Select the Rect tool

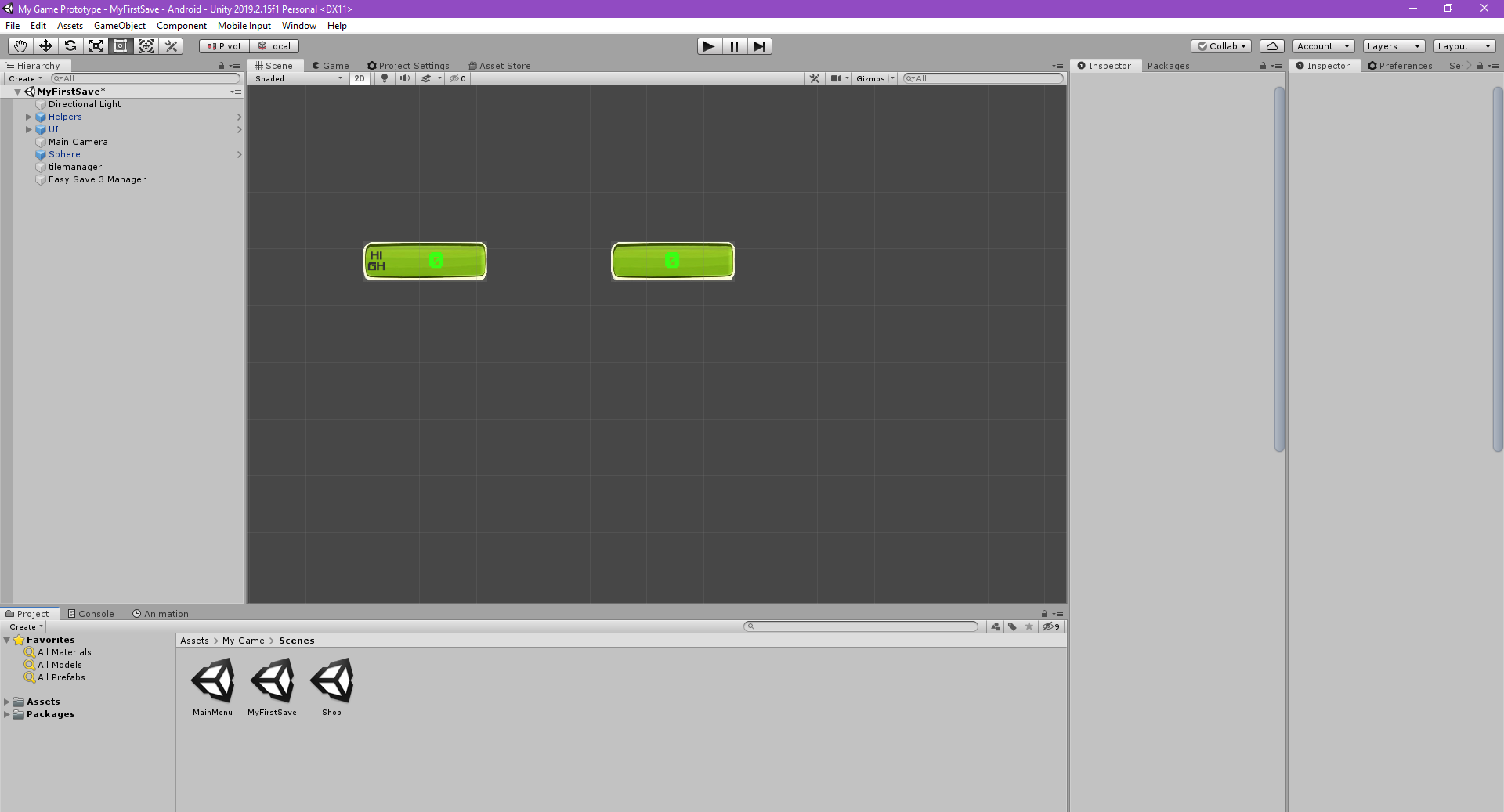[121, 46]
